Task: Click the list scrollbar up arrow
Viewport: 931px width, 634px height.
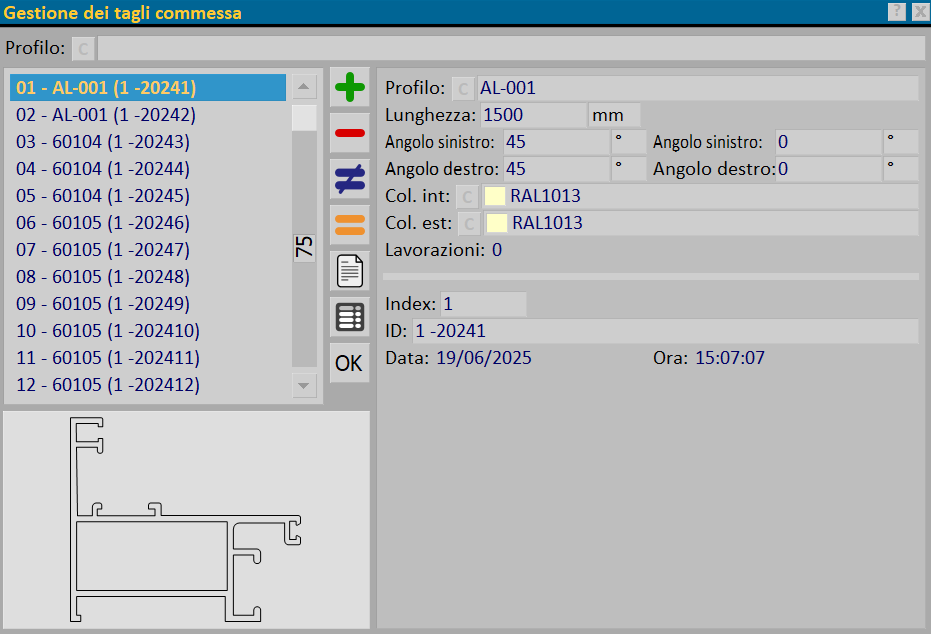Action: [304, 87]
